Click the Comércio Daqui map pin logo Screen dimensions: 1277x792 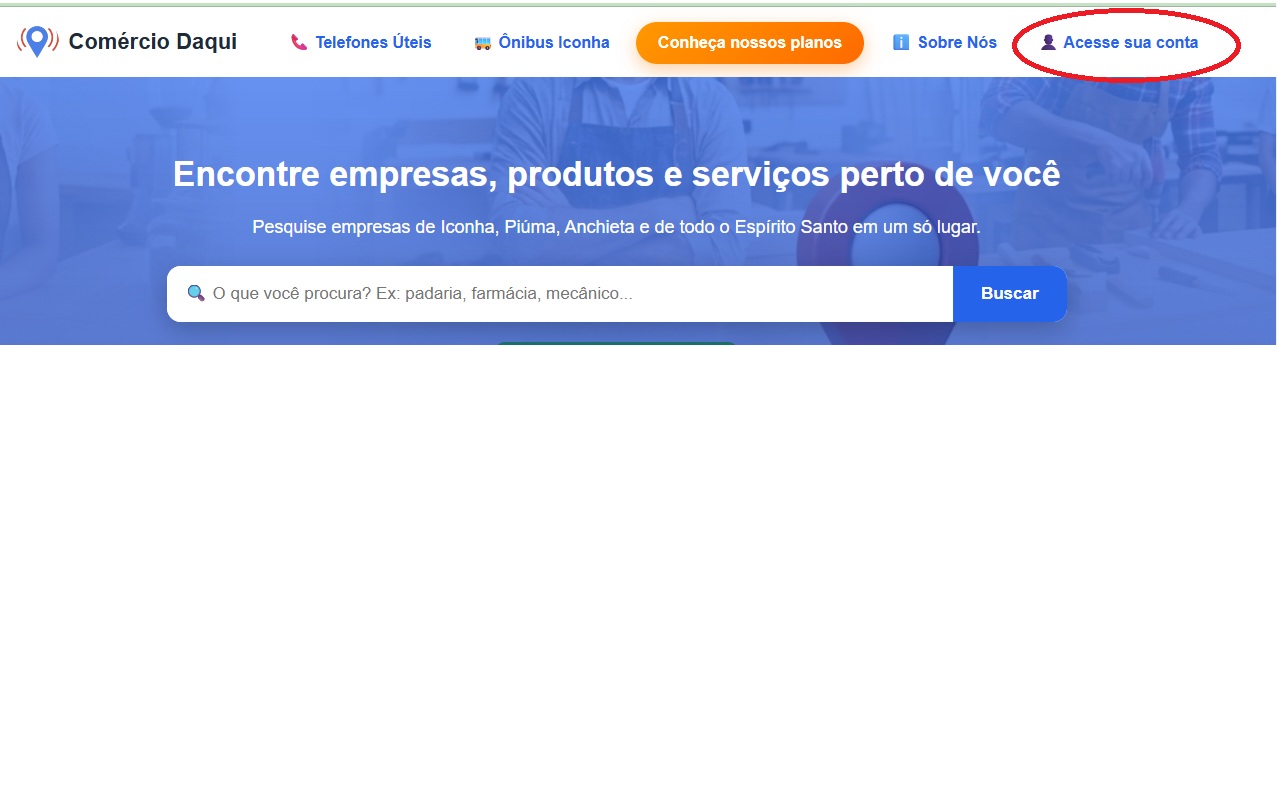pyautogui.click(x=37, y=42)
